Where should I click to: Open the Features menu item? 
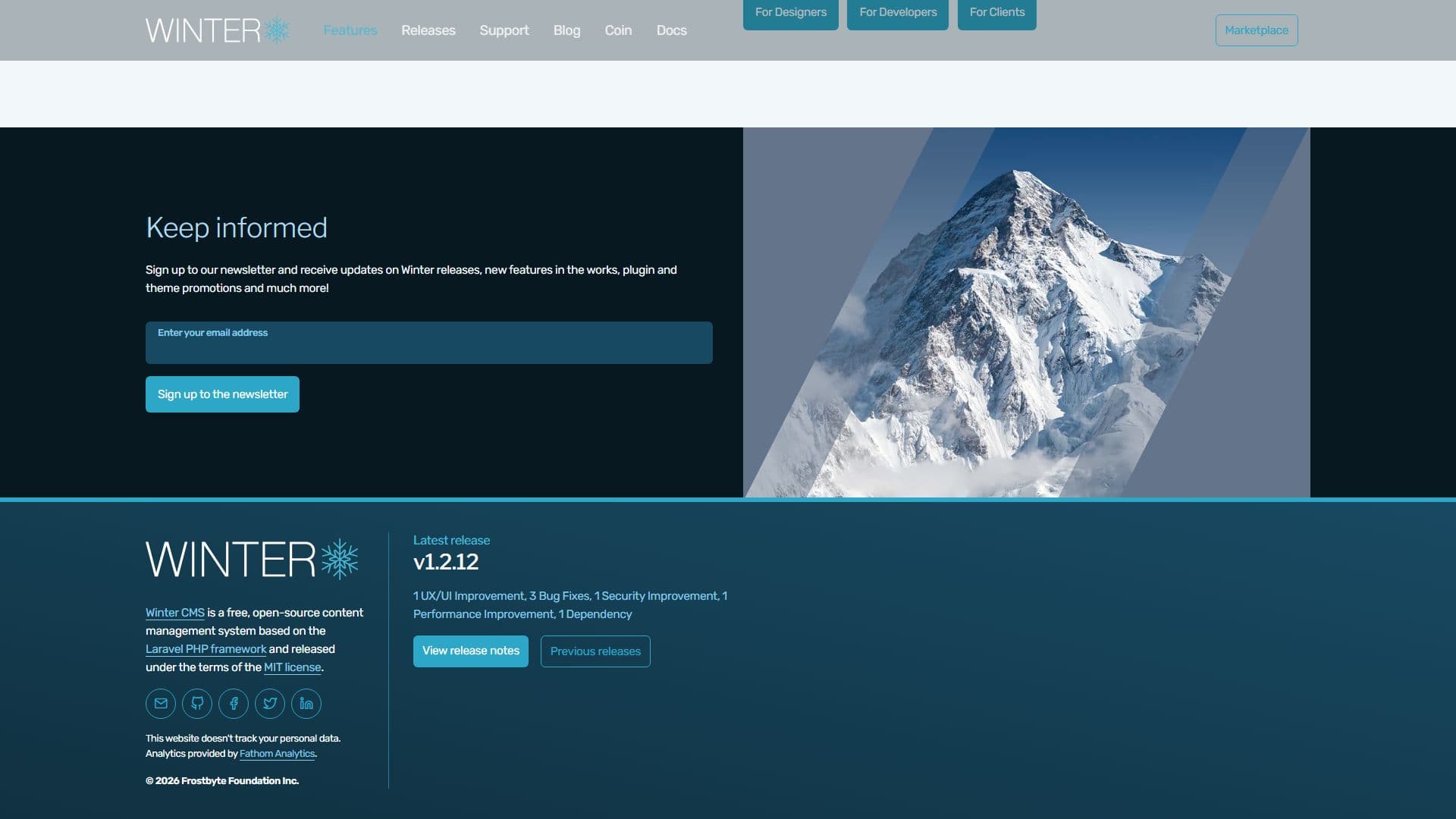tap(350, 30)
